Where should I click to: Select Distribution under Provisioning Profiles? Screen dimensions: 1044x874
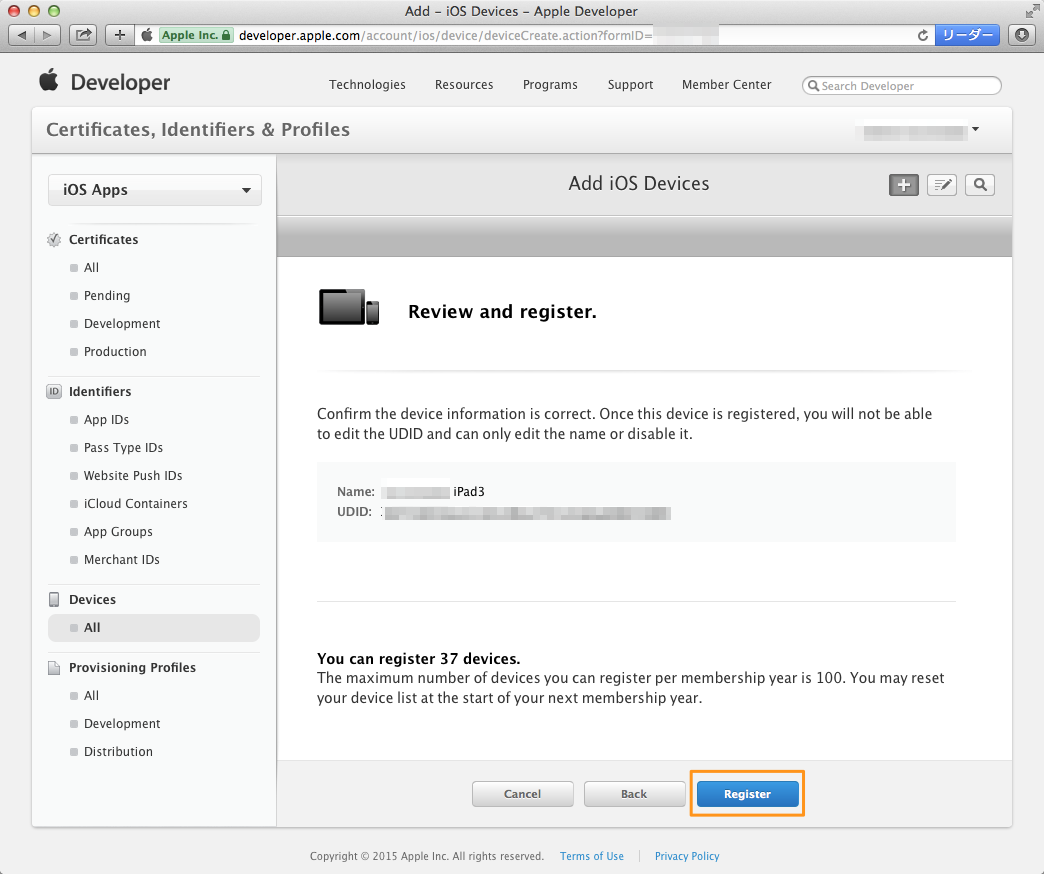[x=118, y=751]
